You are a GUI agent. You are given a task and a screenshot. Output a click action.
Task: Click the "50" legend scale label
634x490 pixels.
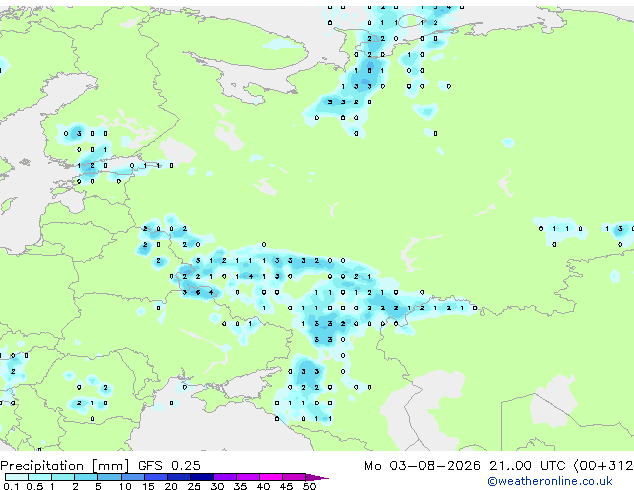(309, 486)
